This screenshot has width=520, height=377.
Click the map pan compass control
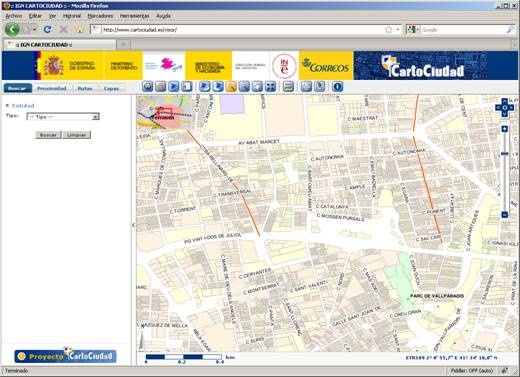(505, 107)
